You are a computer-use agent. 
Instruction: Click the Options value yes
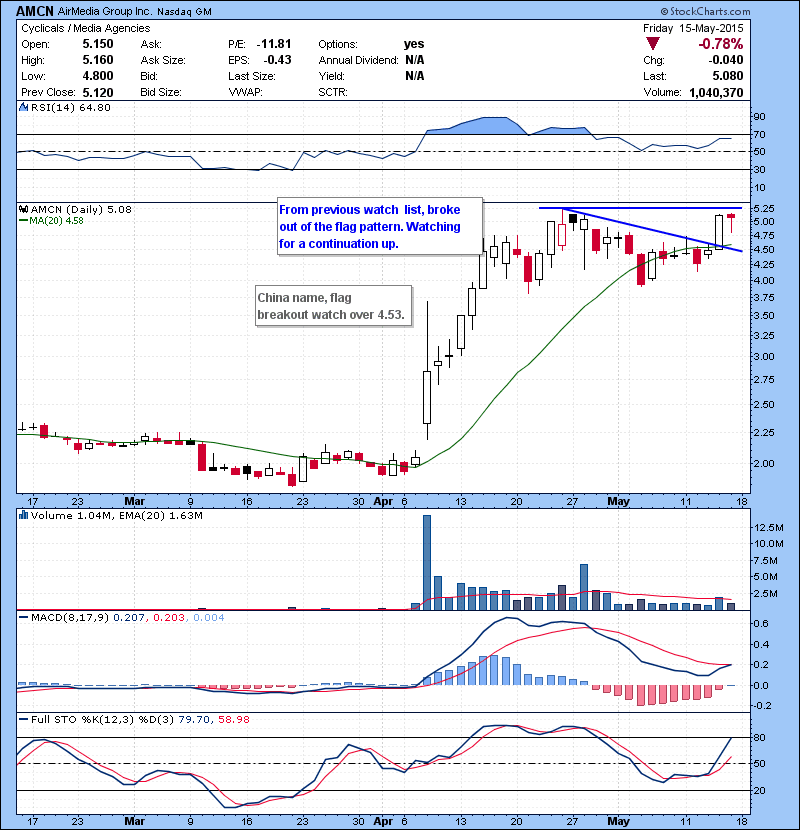point(414,44)
